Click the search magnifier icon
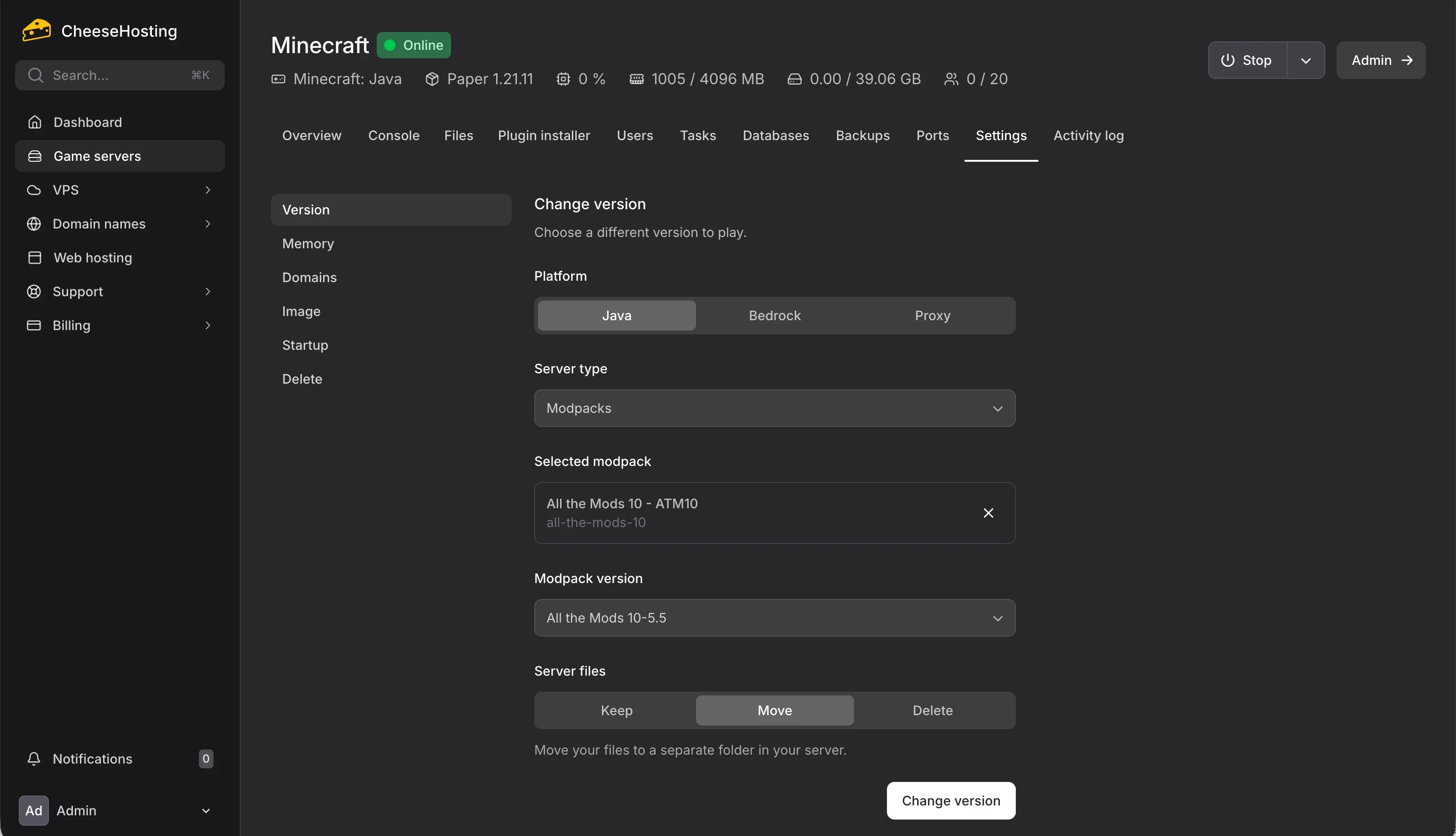Viewport: 1456px width, 836px height. [x=36, y=75]
